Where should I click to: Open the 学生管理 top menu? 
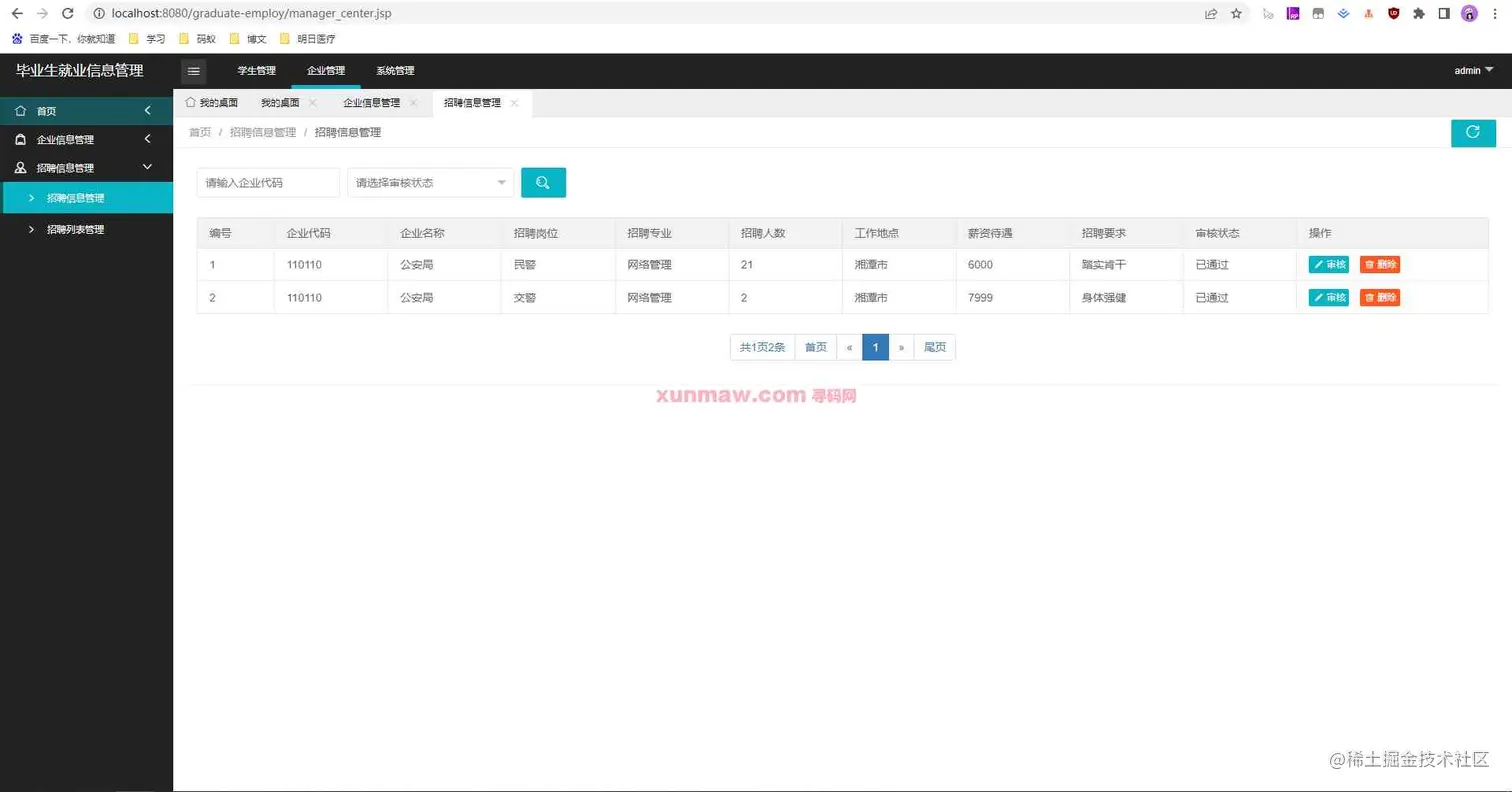point(256,71)
